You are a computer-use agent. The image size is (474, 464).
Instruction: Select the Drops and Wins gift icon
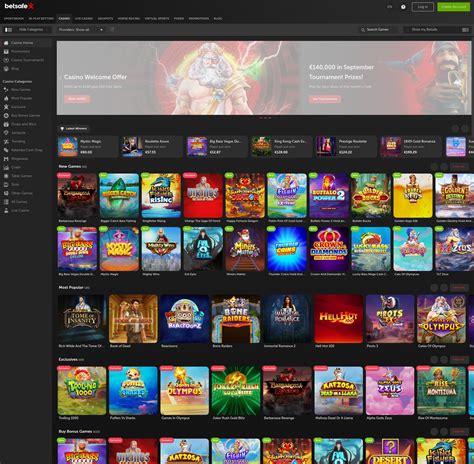pos(6,124)
